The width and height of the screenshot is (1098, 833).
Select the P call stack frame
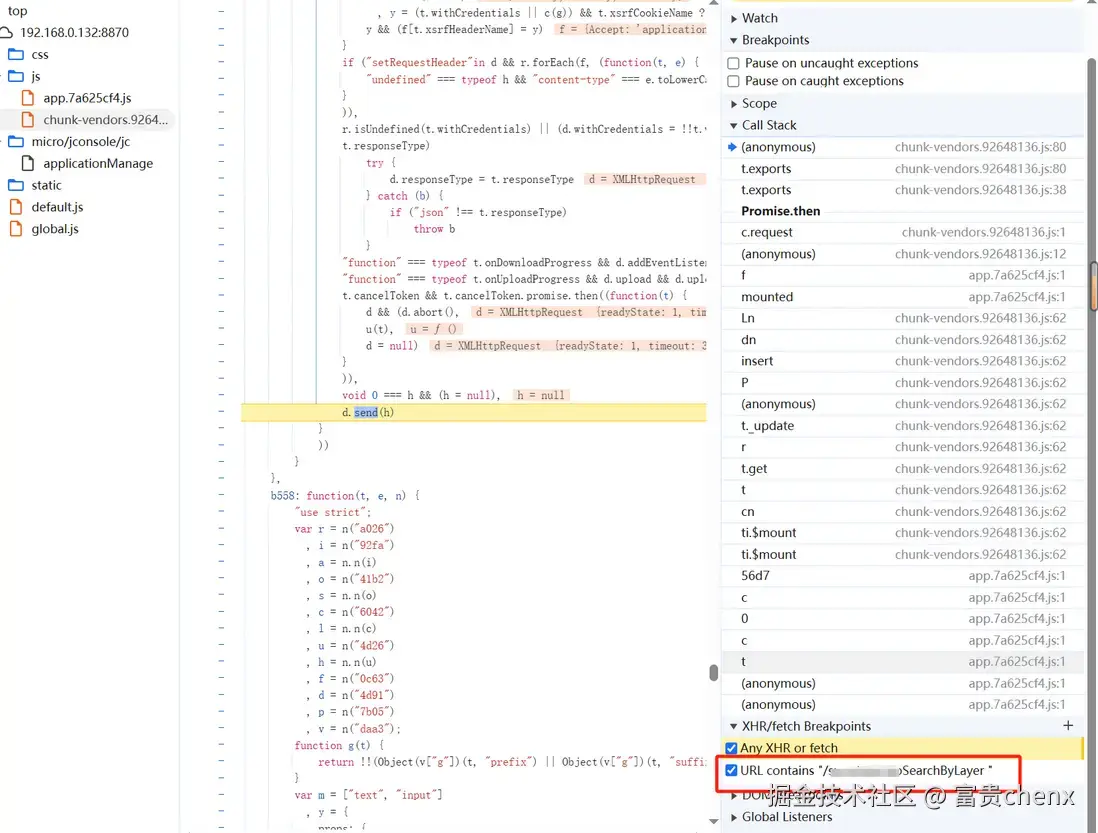point(903,382)
